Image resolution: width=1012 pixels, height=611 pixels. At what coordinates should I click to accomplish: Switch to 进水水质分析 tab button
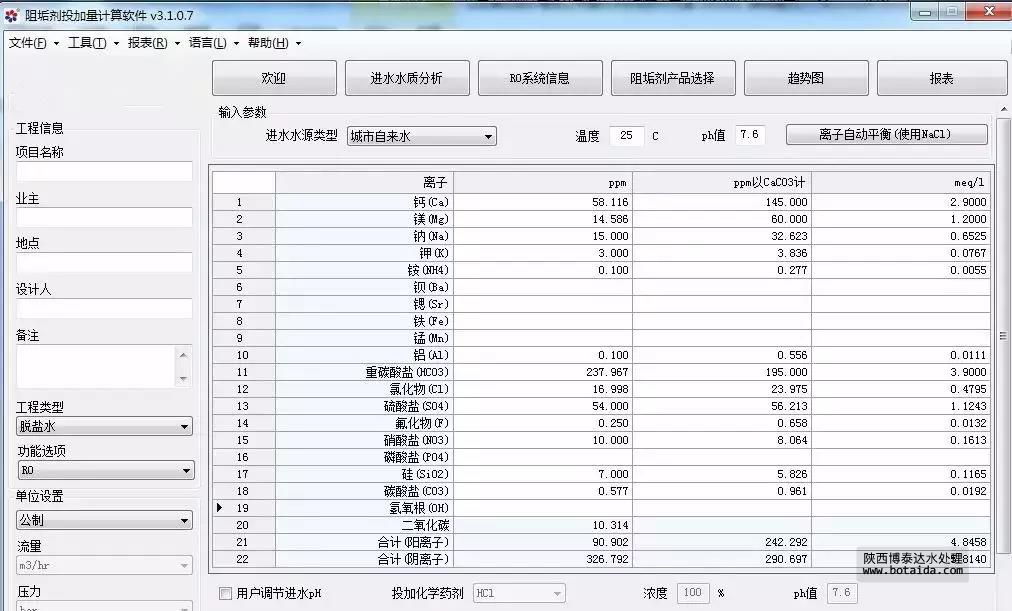406,78
